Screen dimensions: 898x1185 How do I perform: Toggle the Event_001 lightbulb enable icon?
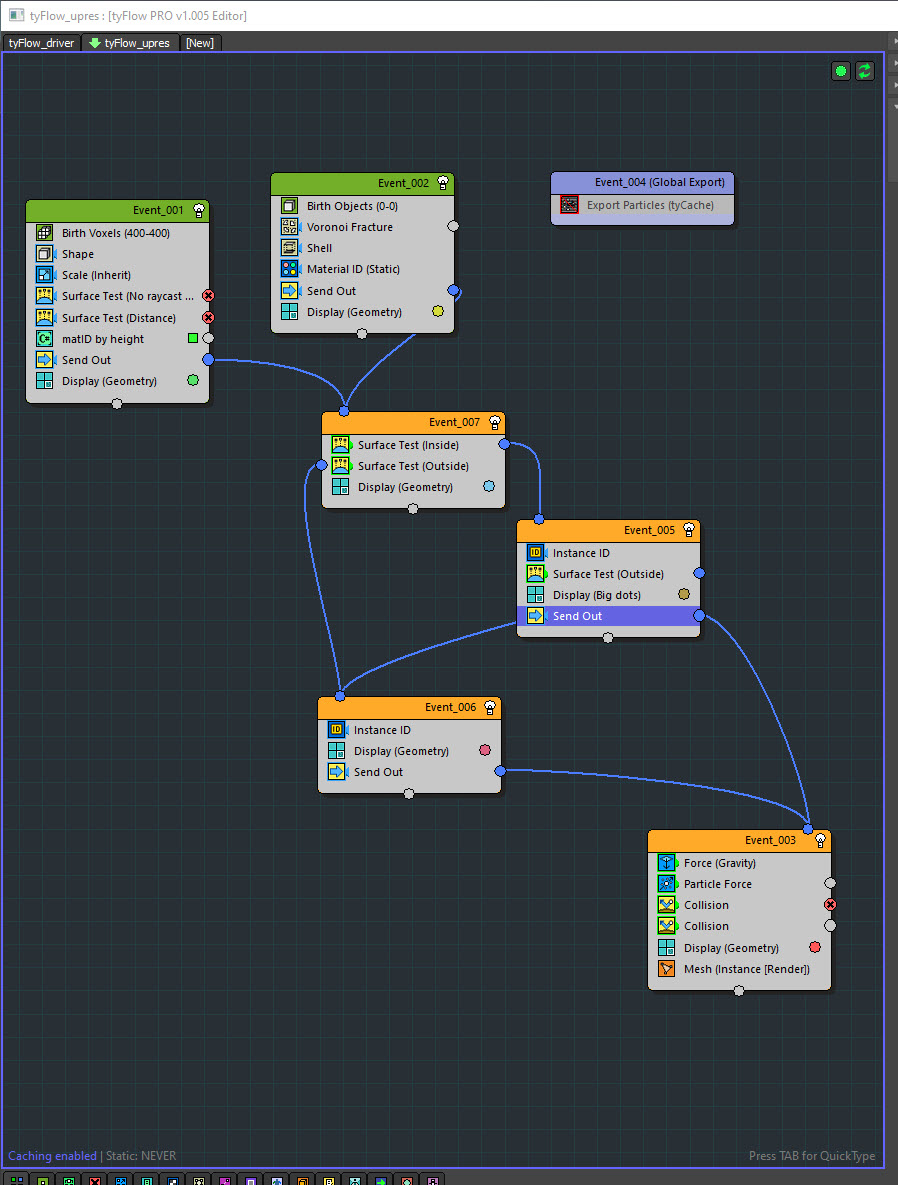coord(199,210)
